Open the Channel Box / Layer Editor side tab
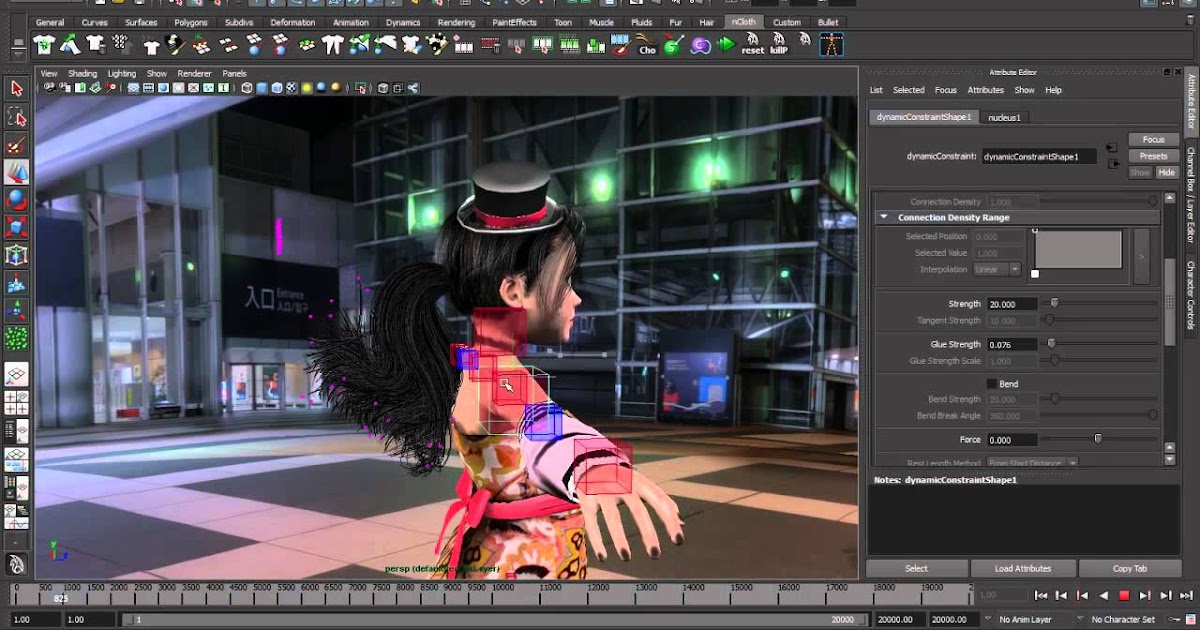1200x630 pixels. pos(1190,196)
